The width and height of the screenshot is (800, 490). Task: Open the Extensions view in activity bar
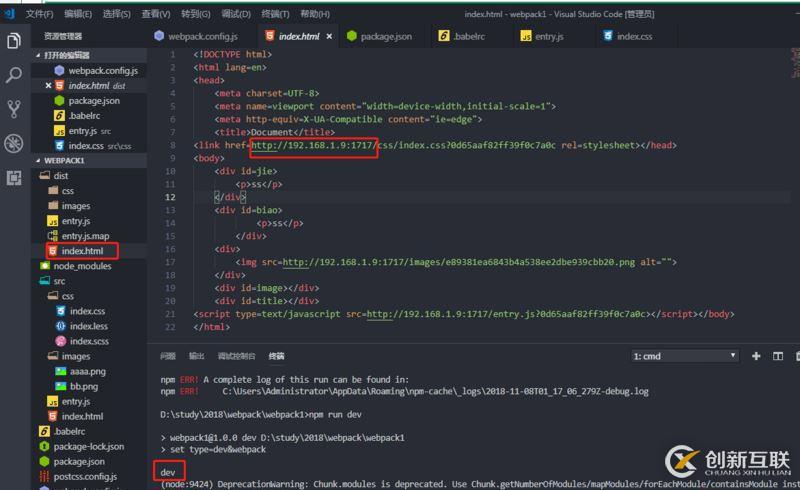click(14, 178)
